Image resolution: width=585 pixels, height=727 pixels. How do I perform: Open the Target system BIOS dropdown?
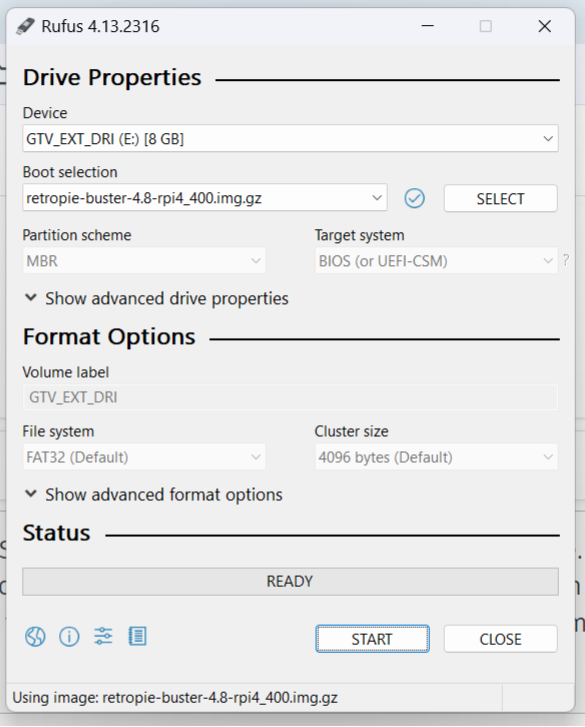(436, 261)
